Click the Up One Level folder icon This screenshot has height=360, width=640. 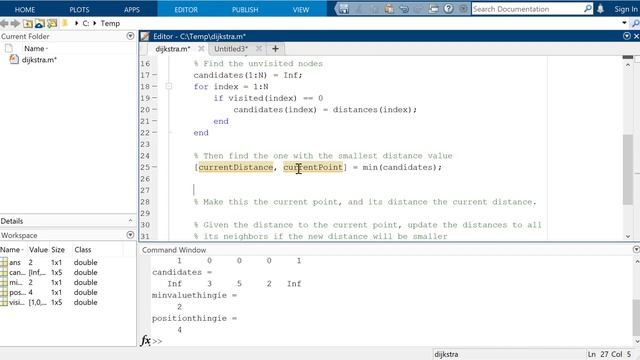(x=28, y=24)
